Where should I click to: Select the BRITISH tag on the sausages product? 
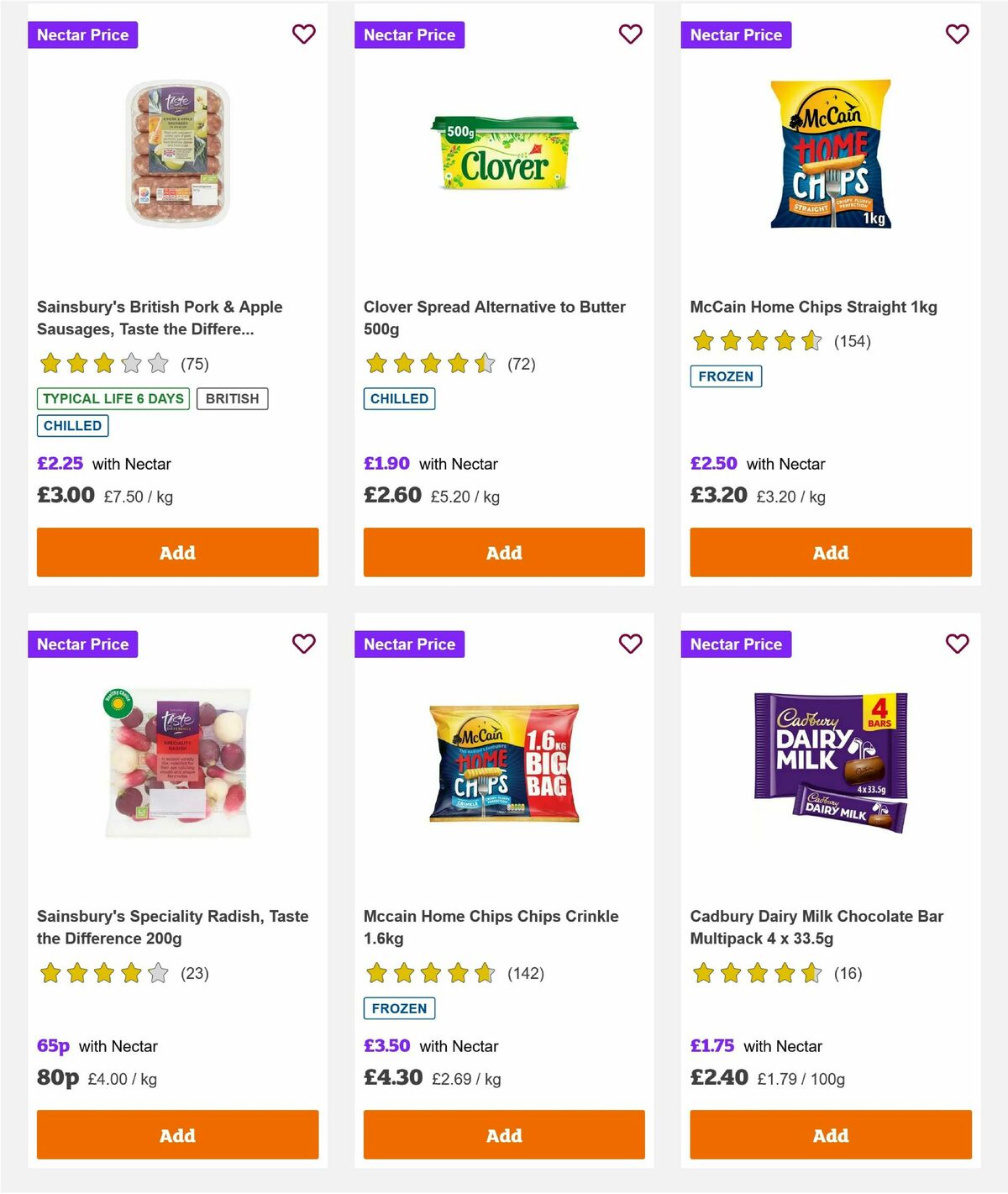233,398
